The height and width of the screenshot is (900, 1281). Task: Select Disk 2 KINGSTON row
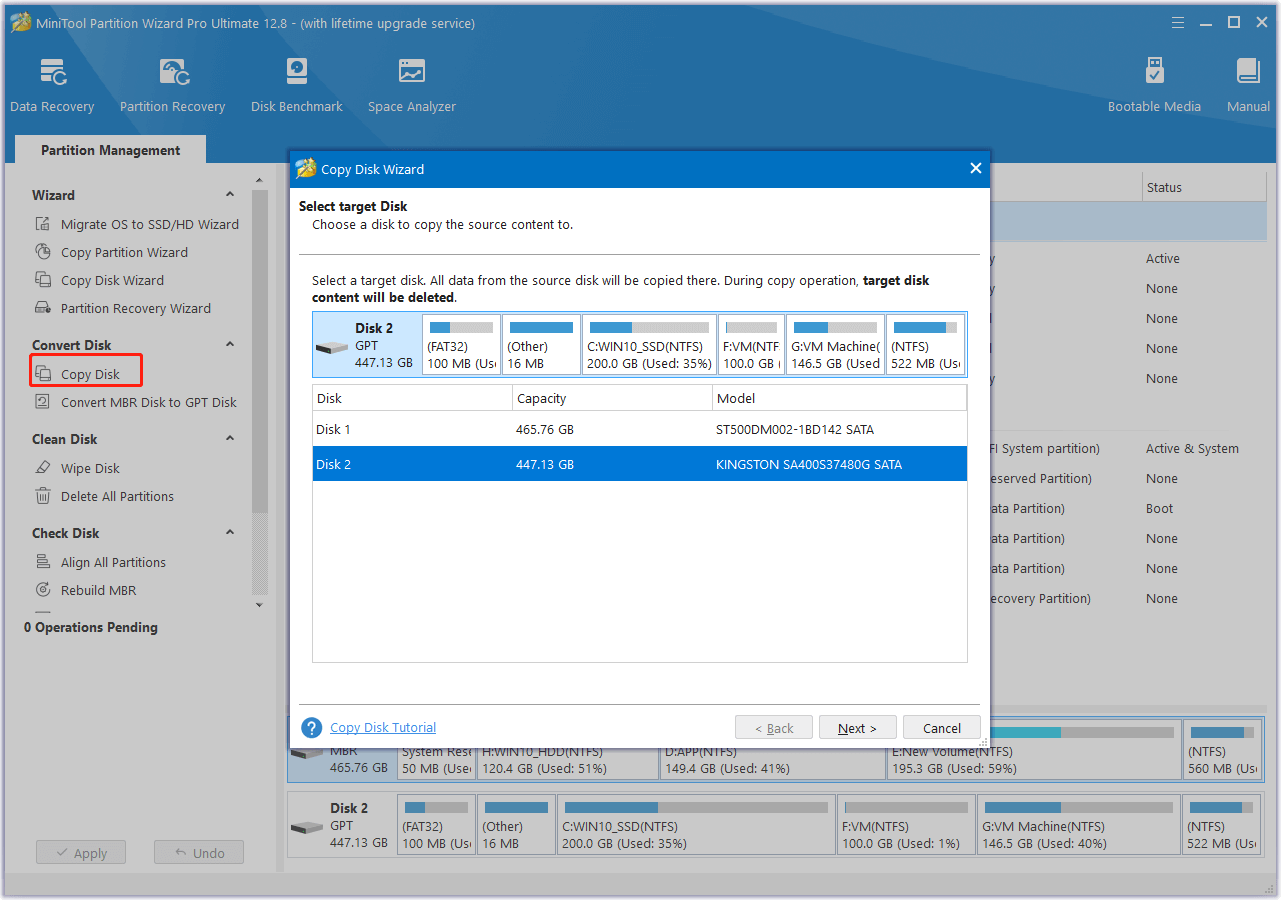point(640,464)
